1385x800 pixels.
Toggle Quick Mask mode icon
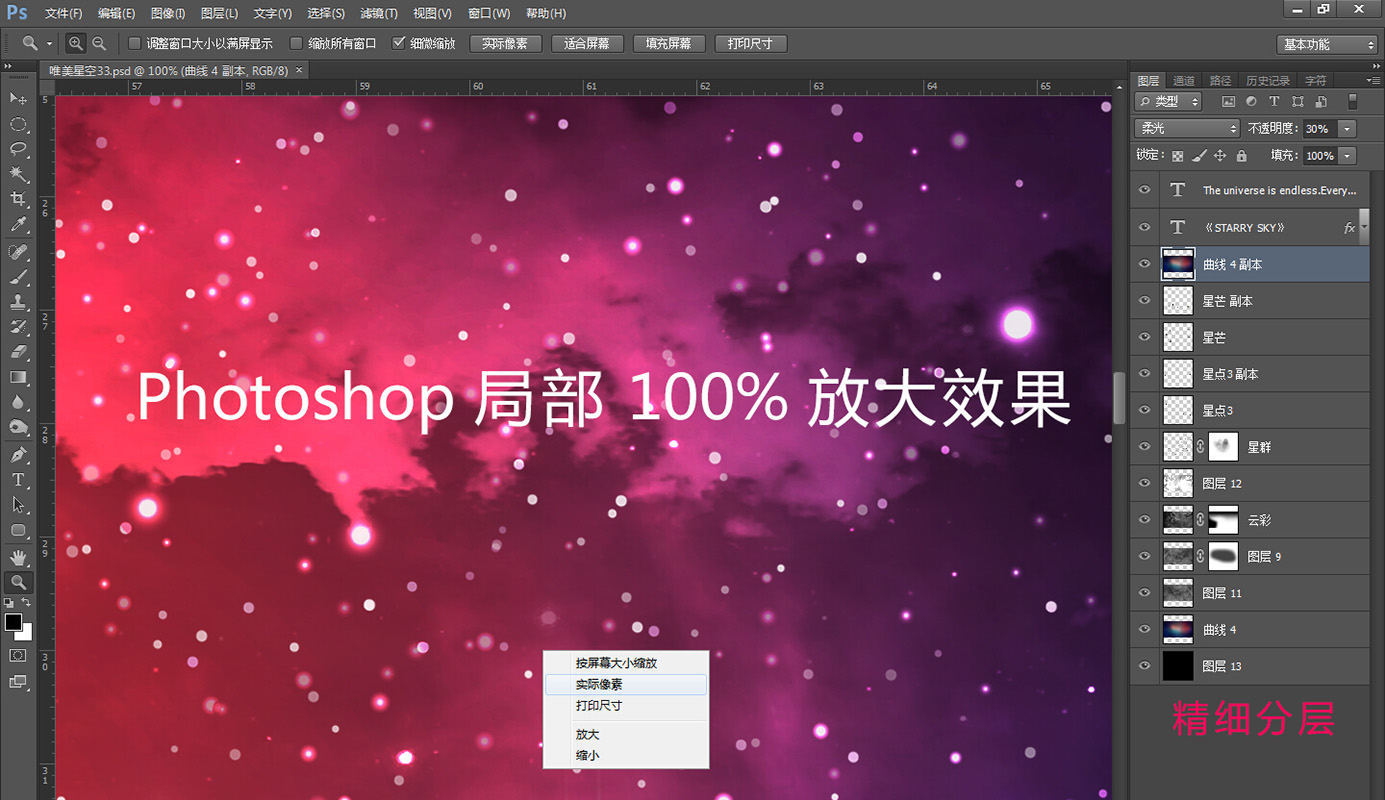tap(18, 655)
